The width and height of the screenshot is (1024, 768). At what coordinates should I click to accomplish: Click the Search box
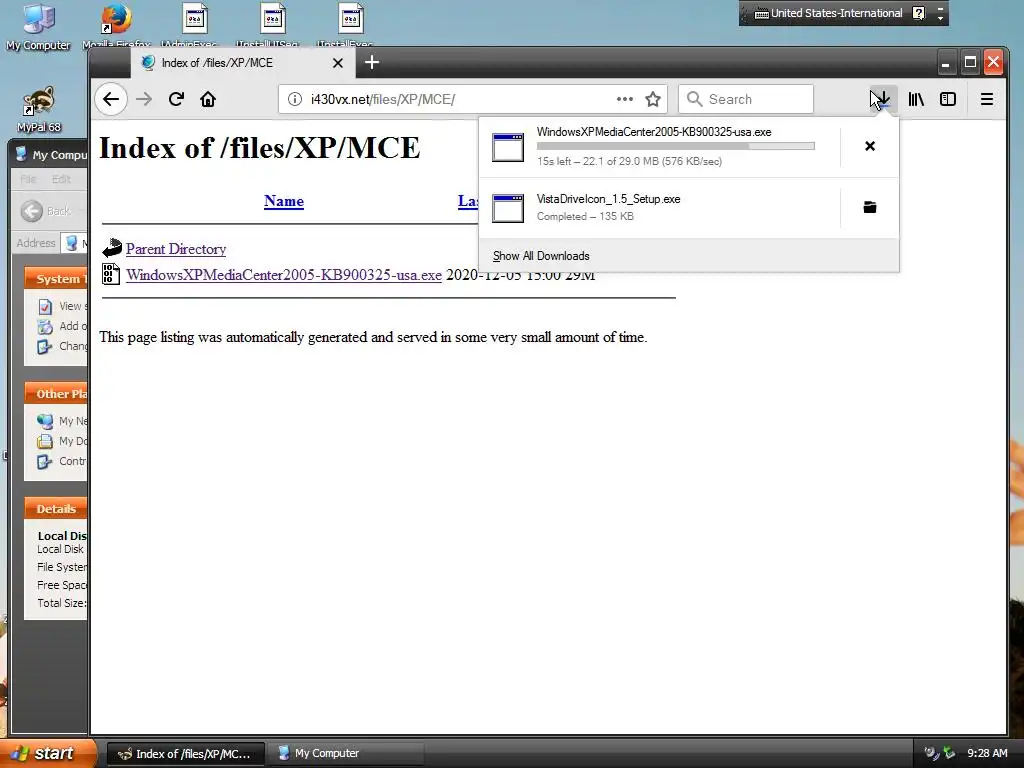point(746,99)
